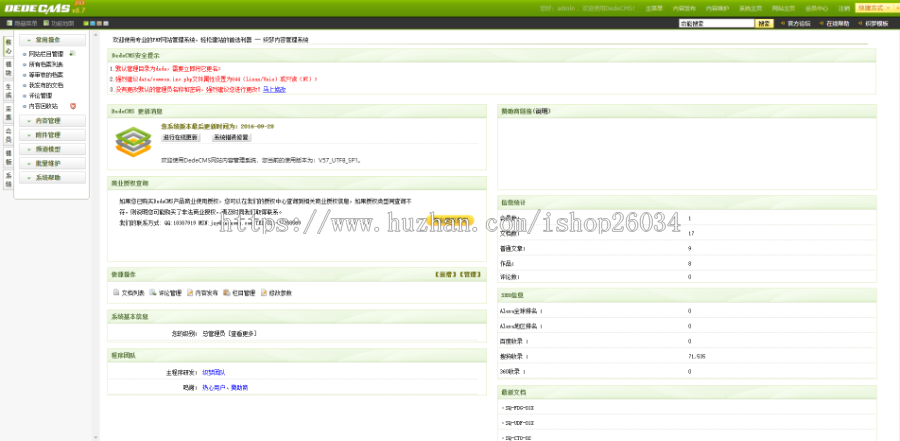Viewport: 900px width, 441px height.
Task: Switch to the 会员 vertical tab
Action: (x=8, y=134)
